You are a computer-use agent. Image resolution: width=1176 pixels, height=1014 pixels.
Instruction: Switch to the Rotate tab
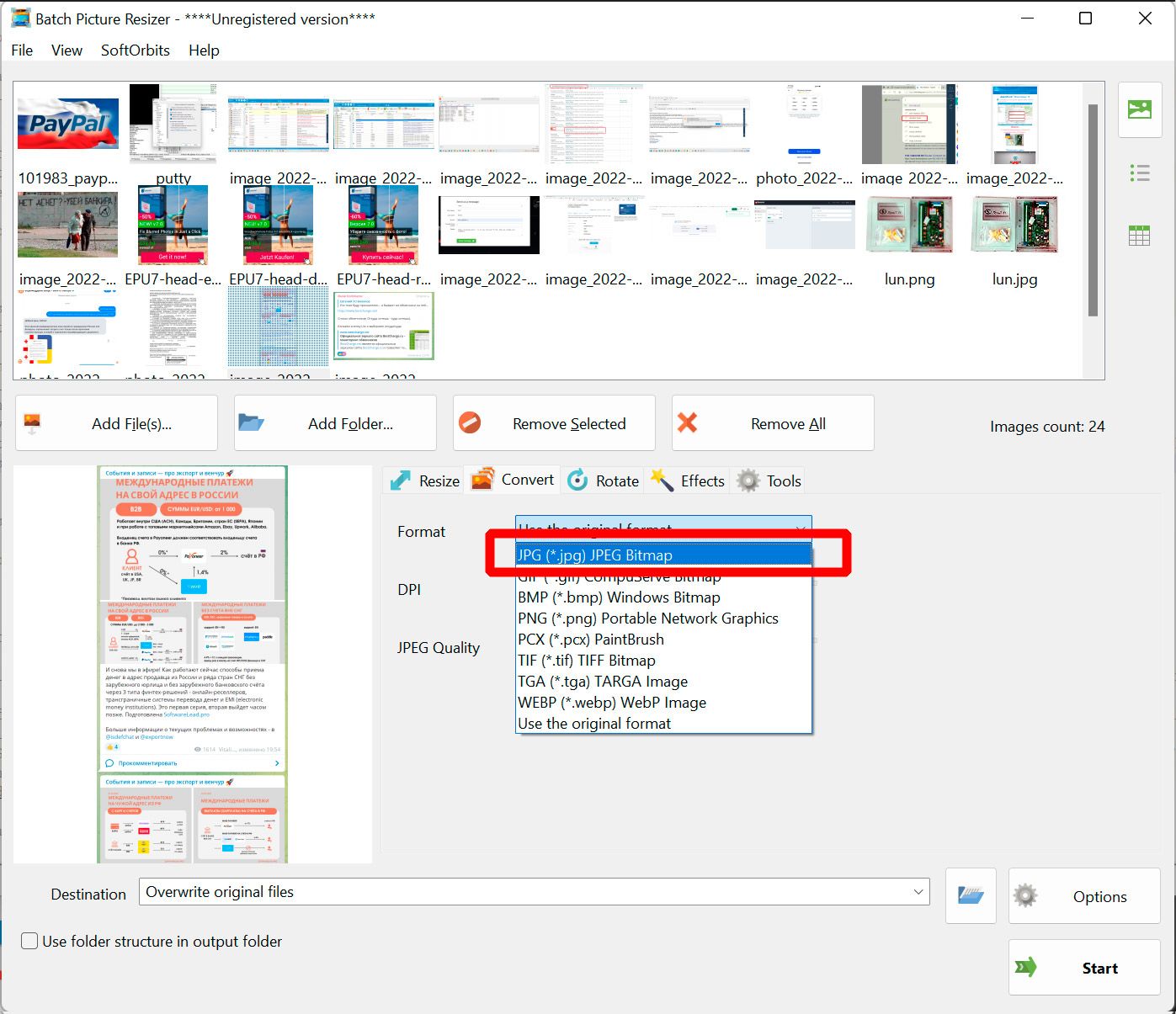pos(603,480)
